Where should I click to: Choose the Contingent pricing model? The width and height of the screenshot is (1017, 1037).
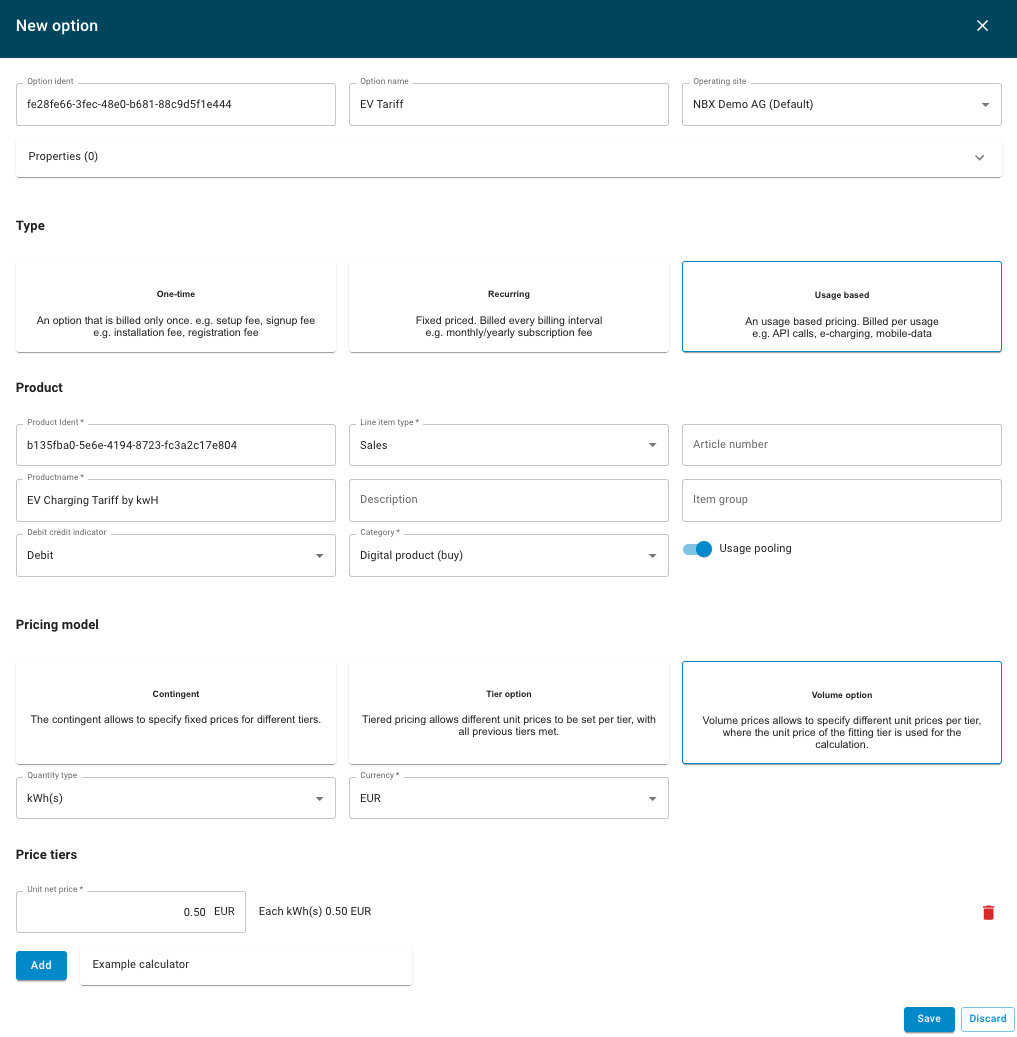tap(176, 712)
